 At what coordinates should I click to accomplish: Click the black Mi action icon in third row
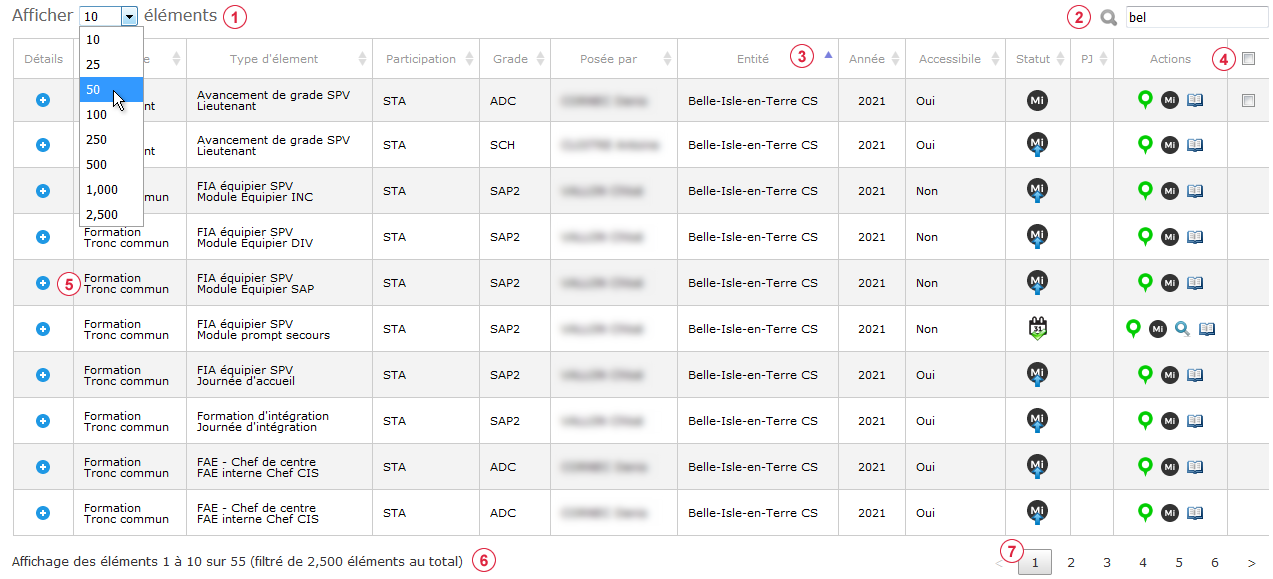click(1170, 191)
